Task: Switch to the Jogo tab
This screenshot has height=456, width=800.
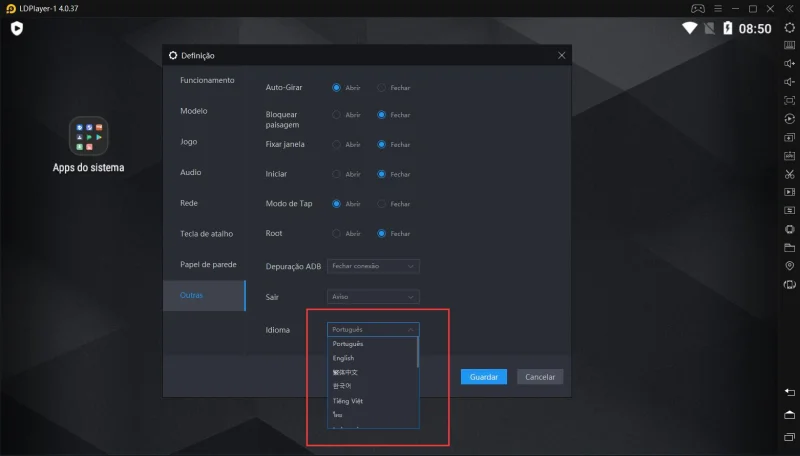Action: click(188, 142)
